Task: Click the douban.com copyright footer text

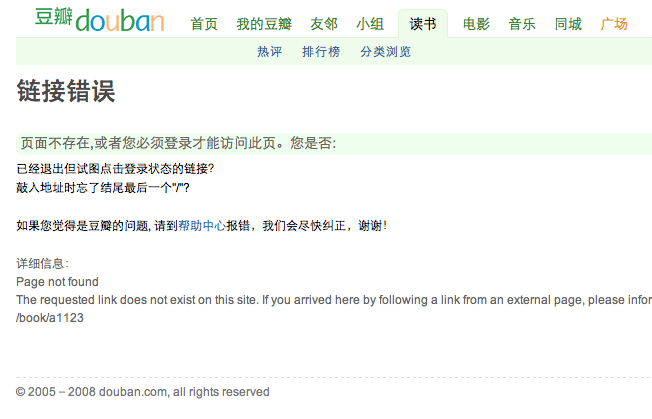Action: 143,392
